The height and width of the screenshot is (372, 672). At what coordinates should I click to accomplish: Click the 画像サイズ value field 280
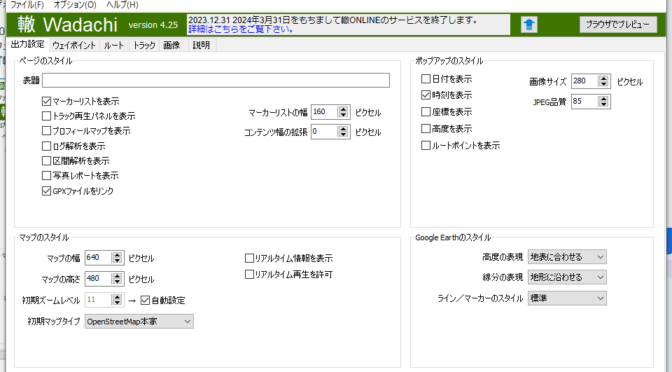(585, 81)
